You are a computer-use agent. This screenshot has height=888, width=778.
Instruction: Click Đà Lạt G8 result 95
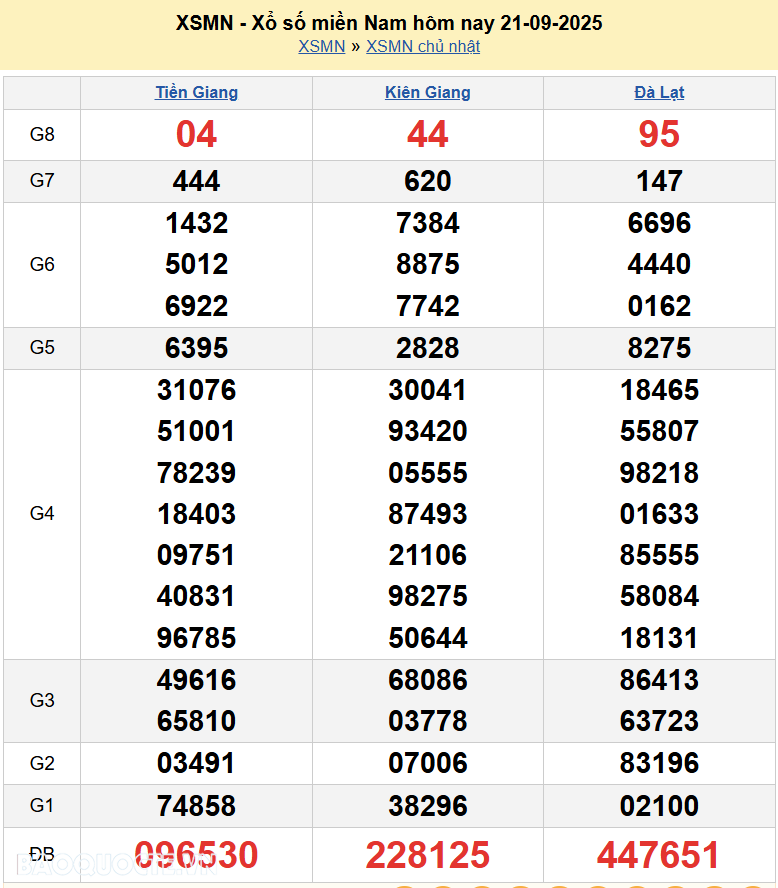coord(659,134)
